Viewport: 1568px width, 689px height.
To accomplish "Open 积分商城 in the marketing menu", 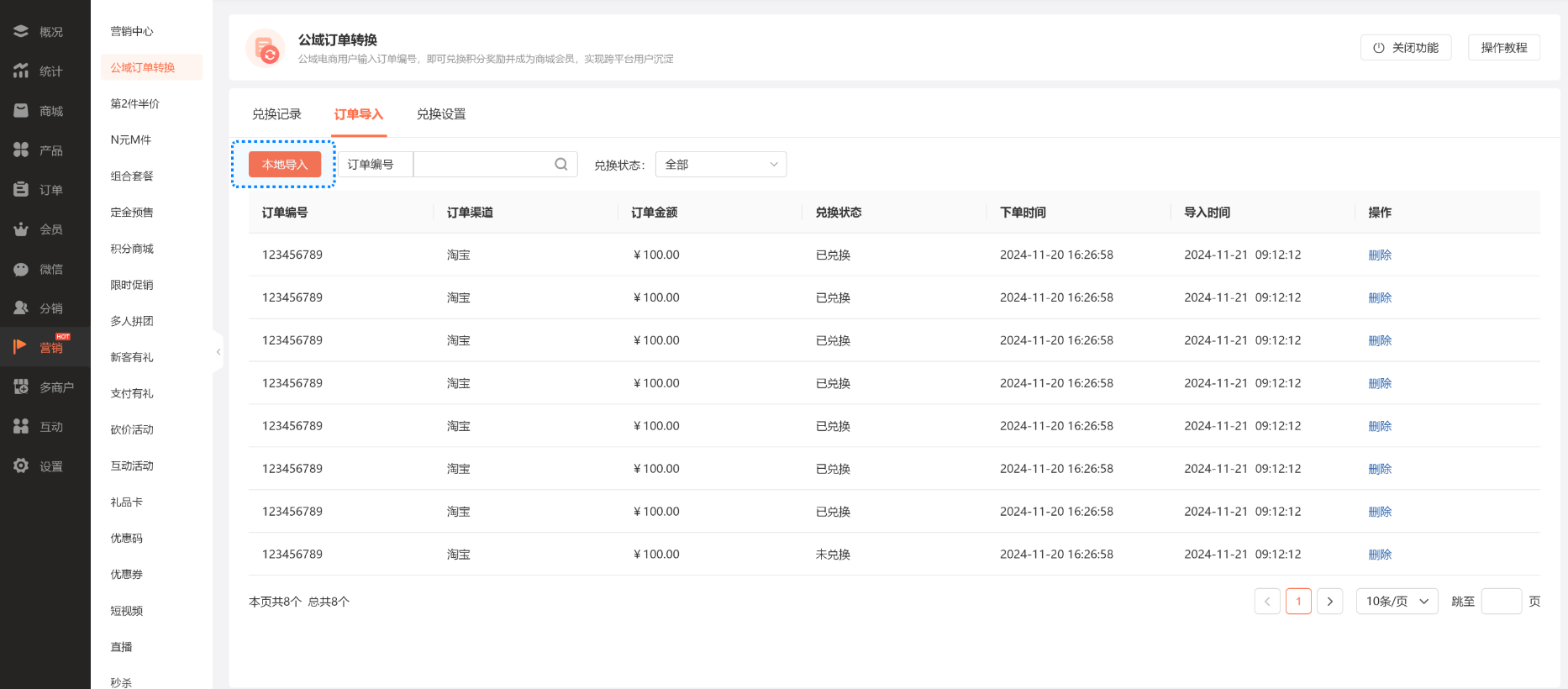I will pos(132,249).
